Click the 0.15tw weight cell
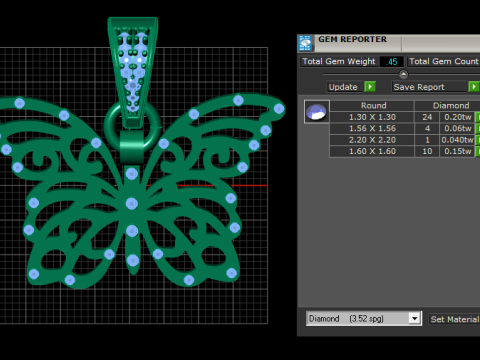 (458, 151)
